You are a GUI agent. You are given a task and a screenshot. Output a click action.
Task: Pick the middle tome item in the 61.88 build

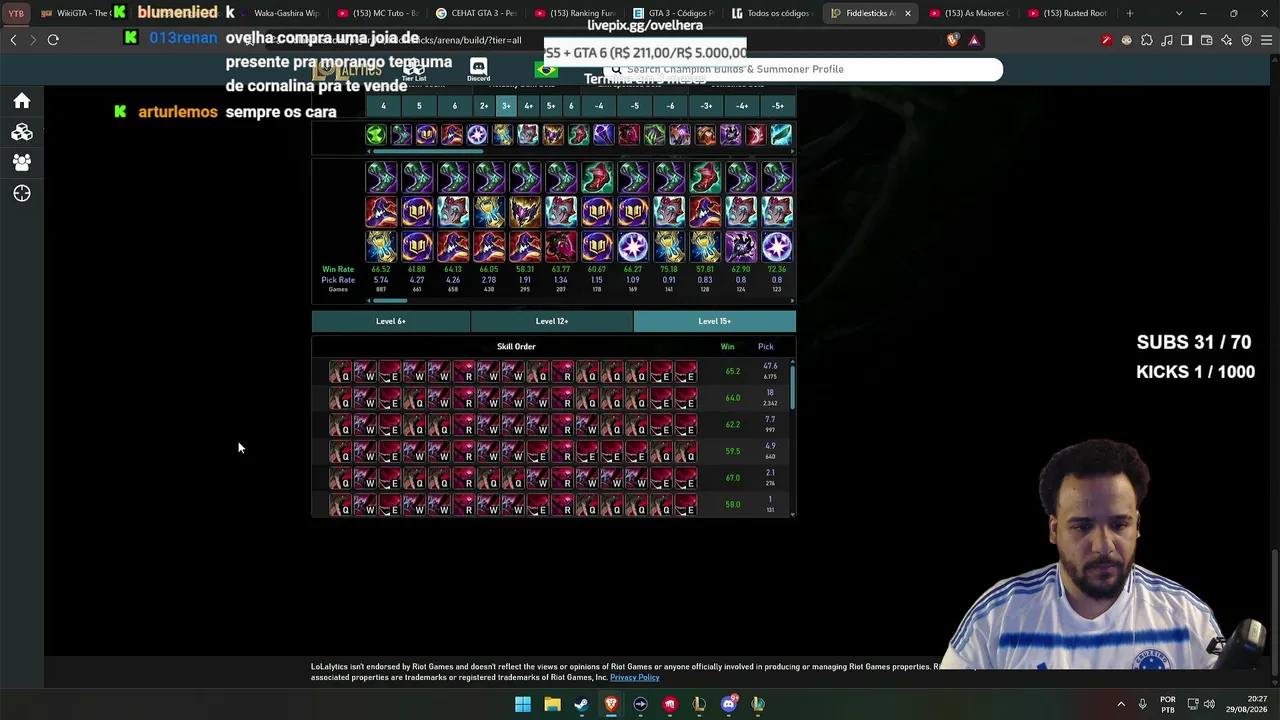tap(417, 212)
